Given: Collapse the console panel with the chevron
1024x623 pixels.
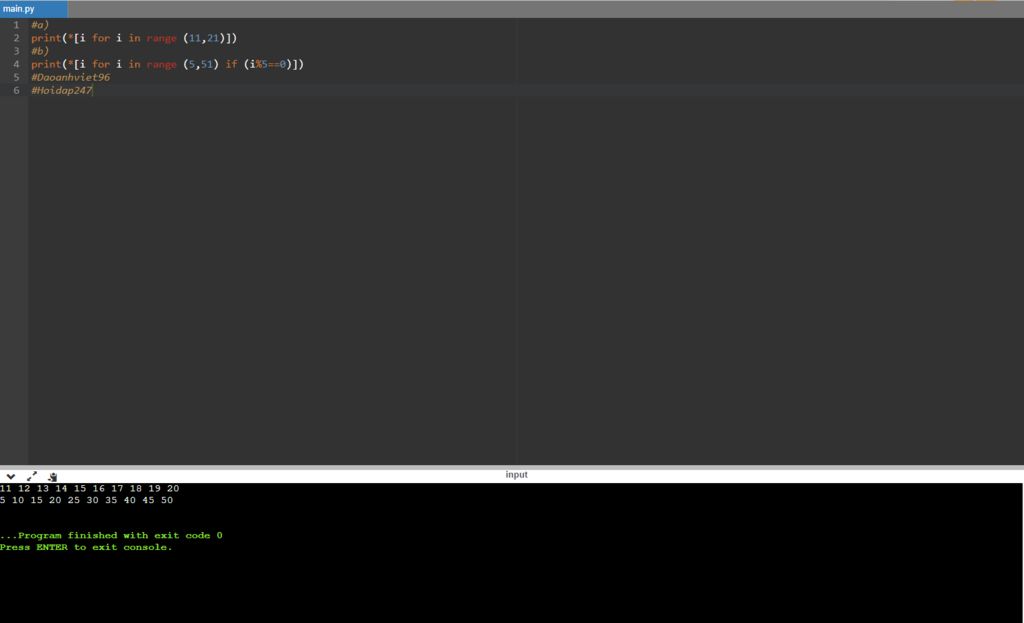Looking at the screenshot, I should coord(10,477).
